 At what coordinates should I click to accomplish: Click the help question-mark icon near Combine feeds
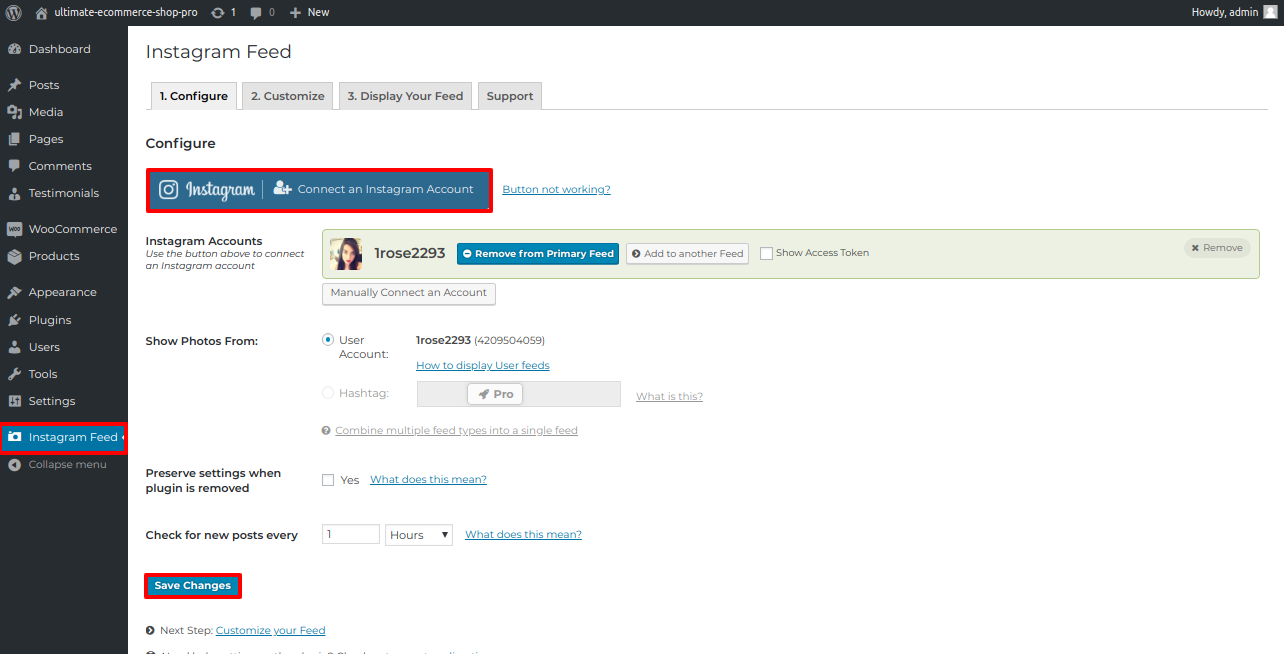326,431
